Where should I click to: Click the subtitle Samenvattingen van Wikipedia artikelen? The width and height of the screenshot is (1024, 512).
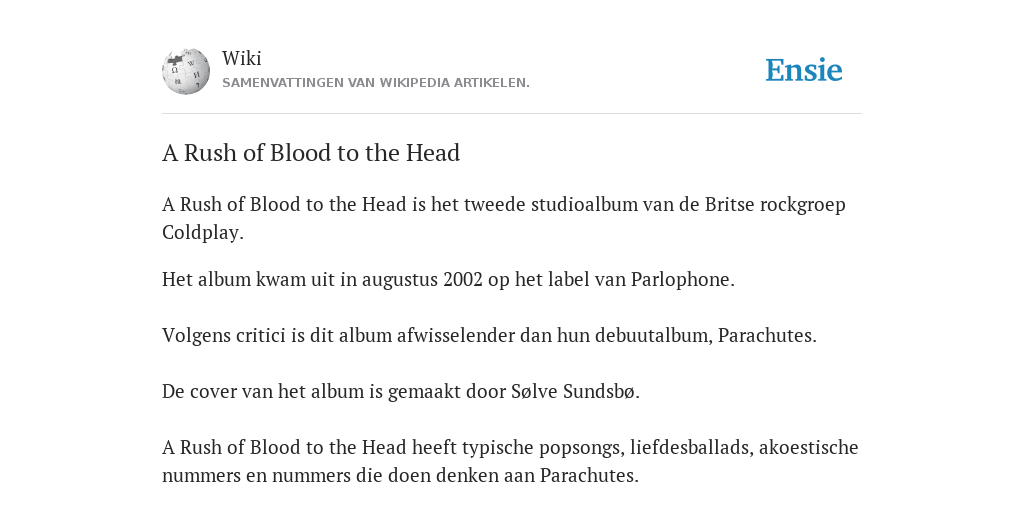376,83
